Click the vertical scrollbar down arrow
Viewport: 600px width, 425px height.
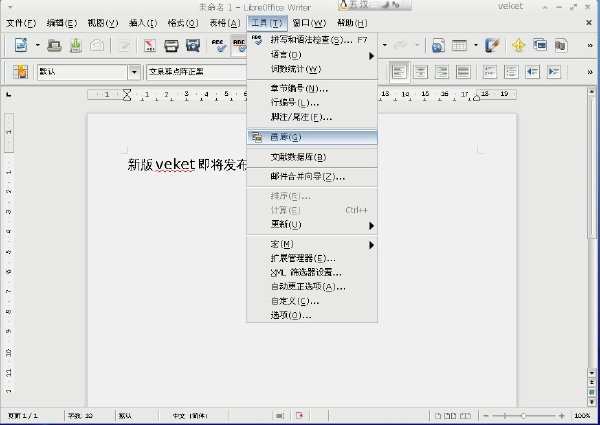pyautogui.click(x=592, y=373)
